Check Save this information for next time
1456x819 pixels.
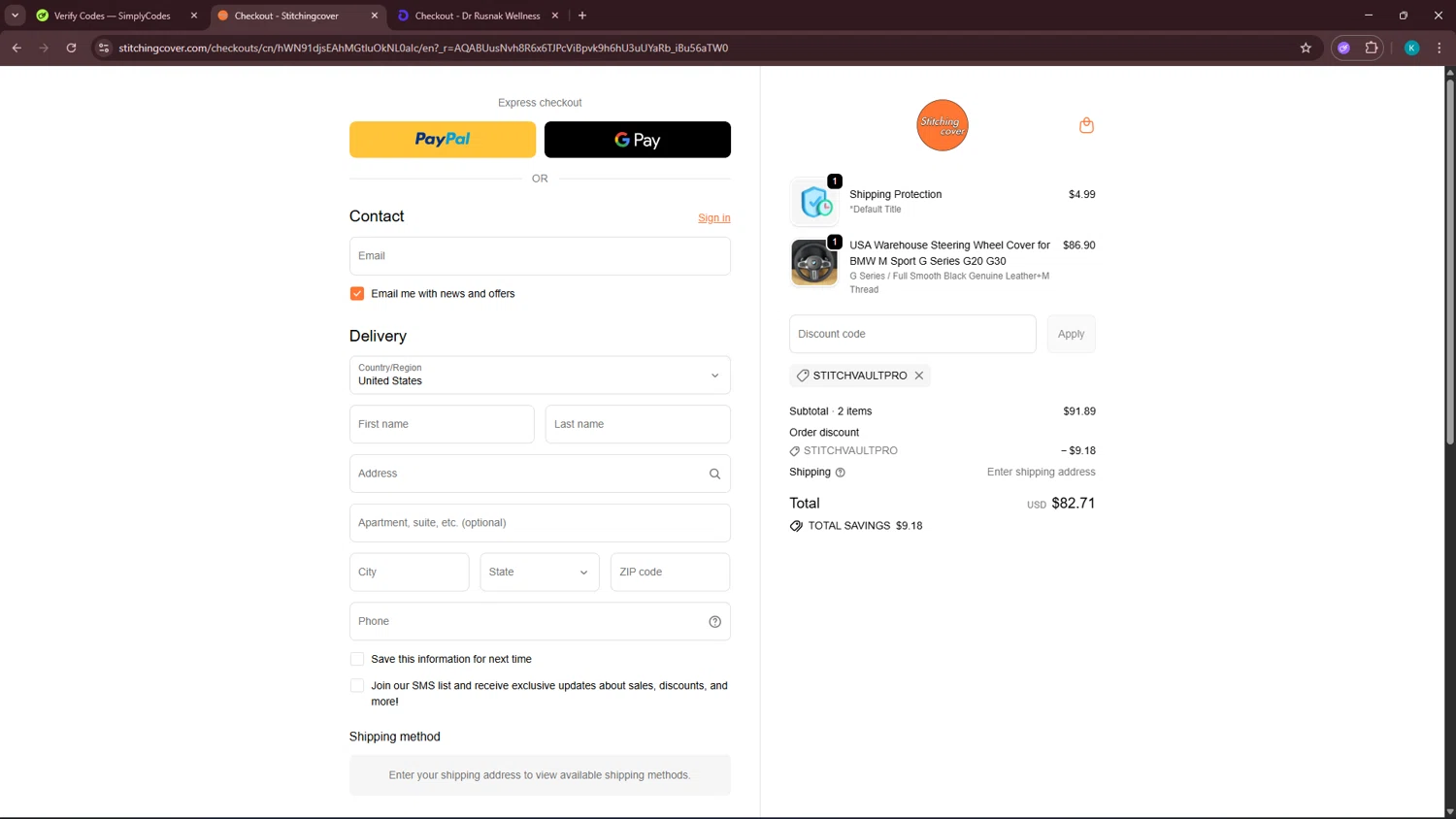point(357,659)
